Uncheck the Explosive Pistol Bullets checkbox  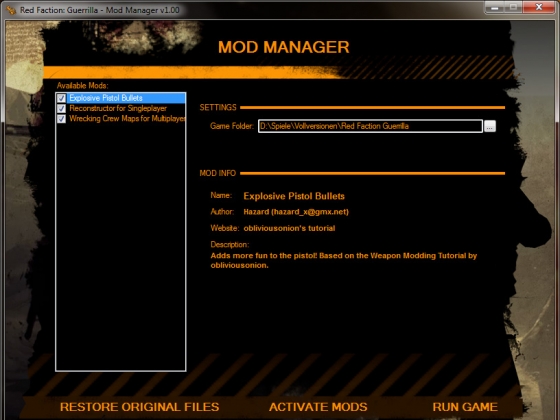point(61,98)
